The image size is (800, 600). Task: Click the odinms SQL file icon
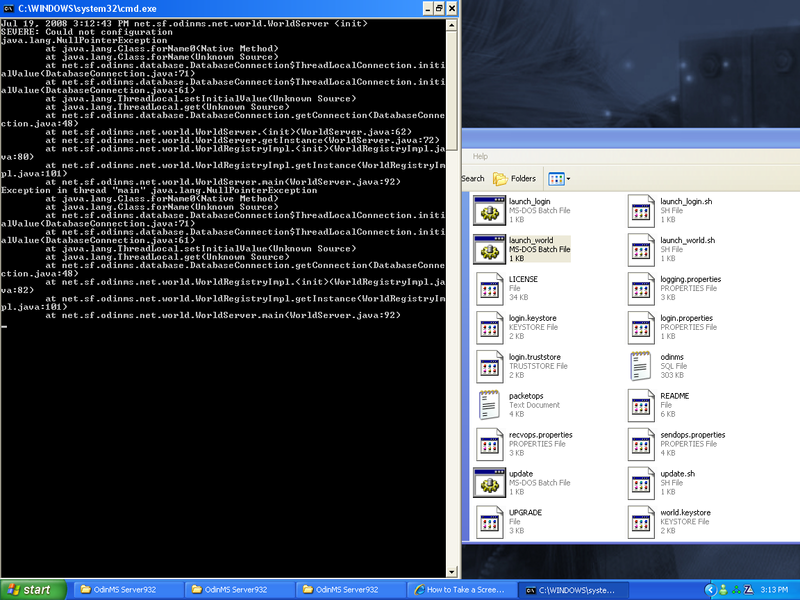[x=642, y=367]
